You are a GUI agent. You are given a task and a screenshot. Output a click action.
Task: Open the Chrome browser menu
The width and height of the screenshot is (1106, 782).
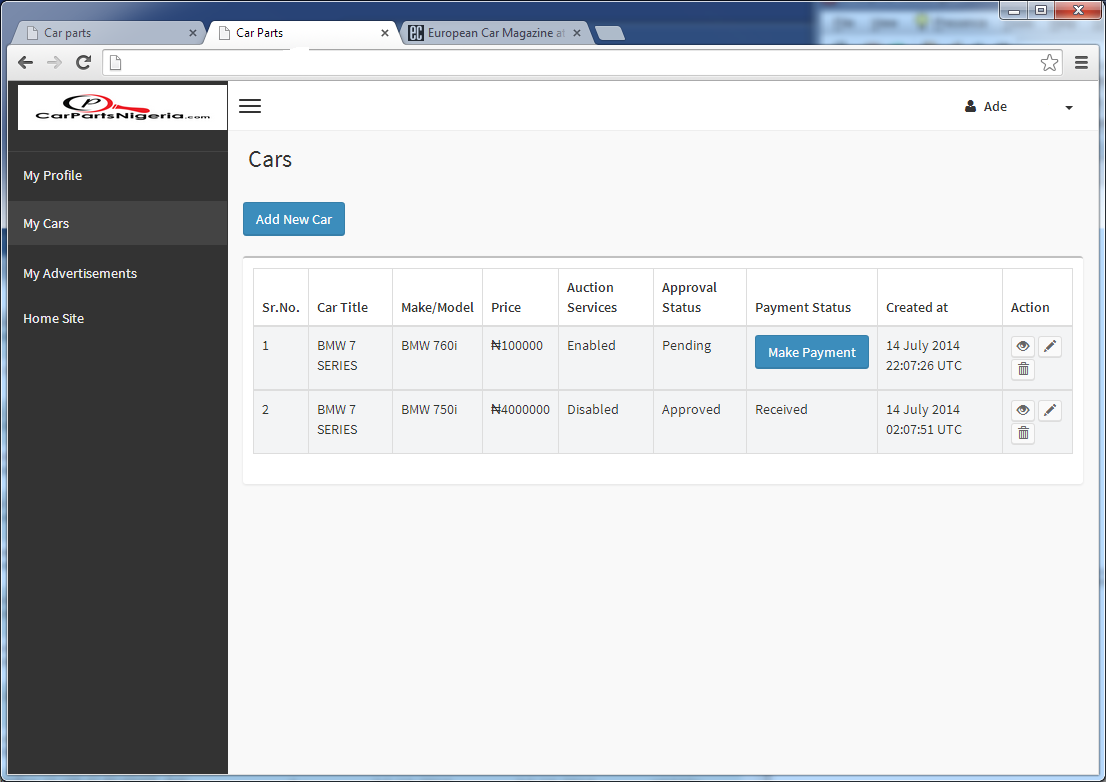pyautogui.click(x=1081, y=63)
